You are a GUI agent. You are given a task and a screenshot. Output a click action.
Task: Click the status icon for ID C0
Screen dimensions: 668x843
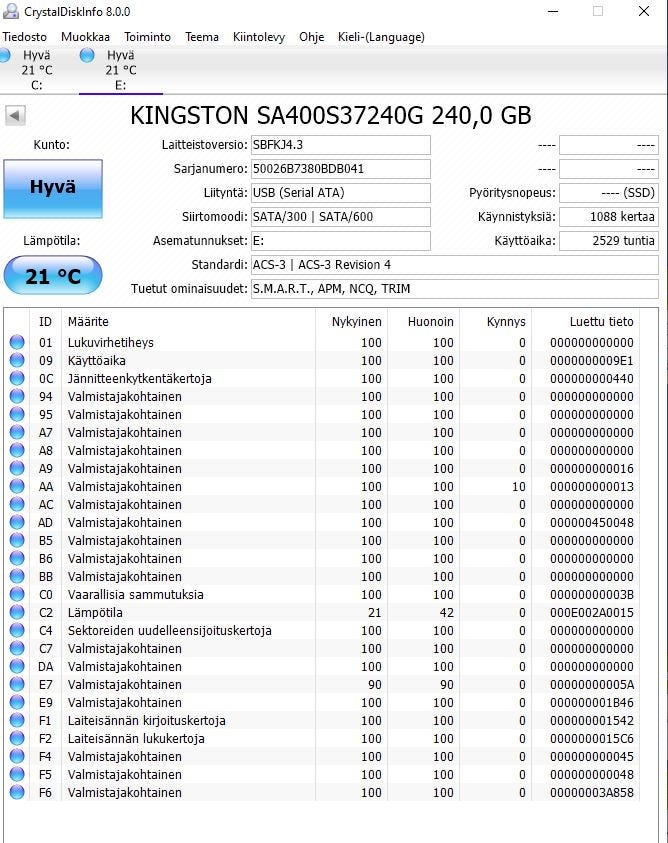pyautogui.click(x=17, y=594)
